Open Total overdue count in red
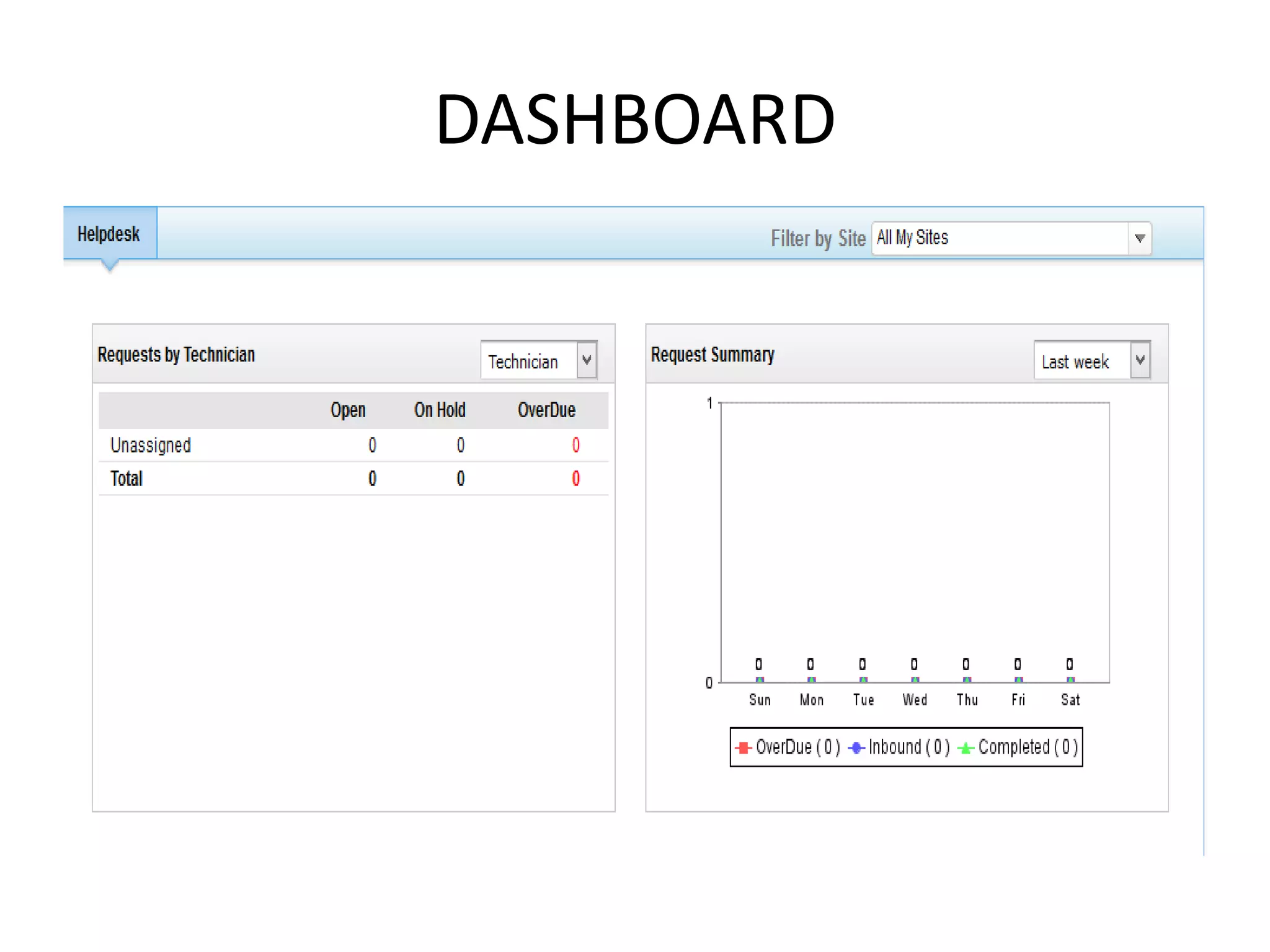This screenshot has height=952, width=1270. tap(575, 478)
